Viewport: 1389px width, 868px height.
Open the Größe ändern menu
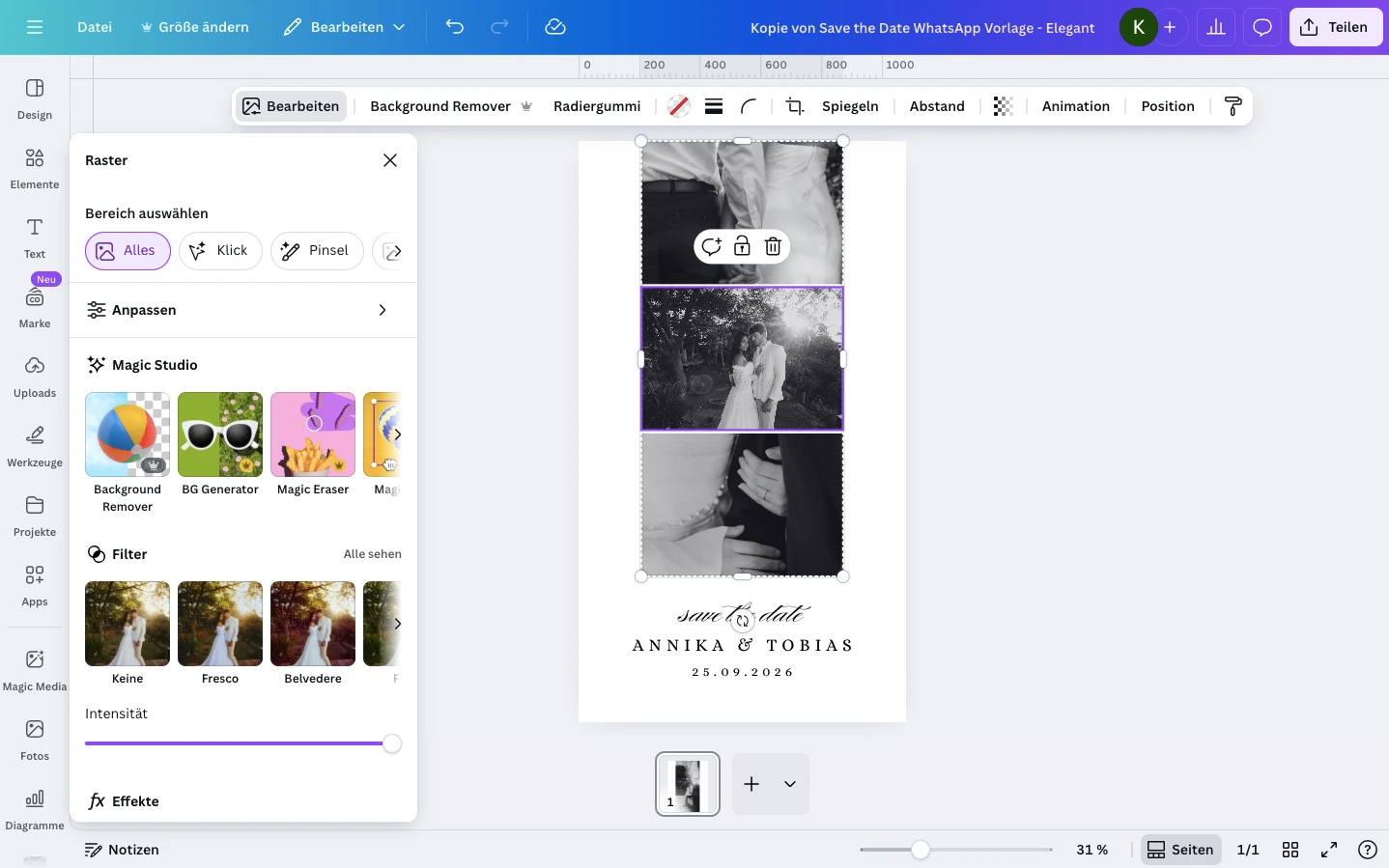[195, 27]
